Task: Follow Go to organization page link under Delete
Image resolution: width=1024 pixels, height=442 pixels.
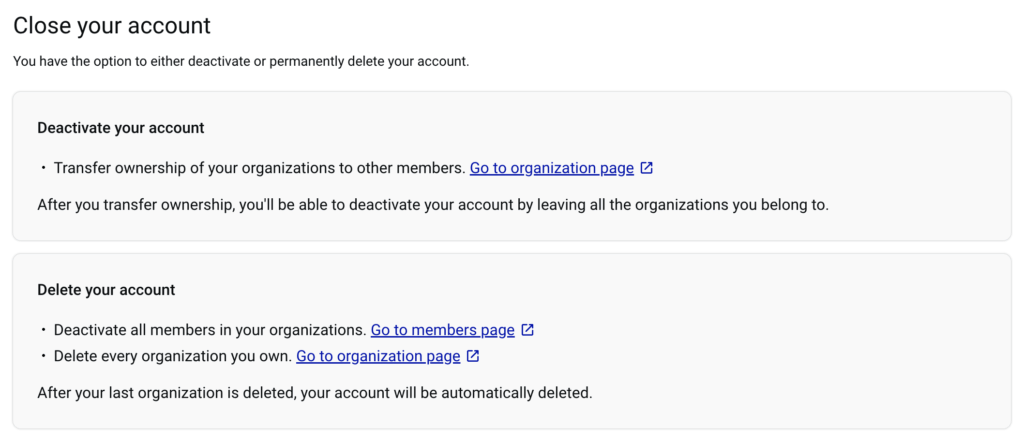Action: point(378,356)
